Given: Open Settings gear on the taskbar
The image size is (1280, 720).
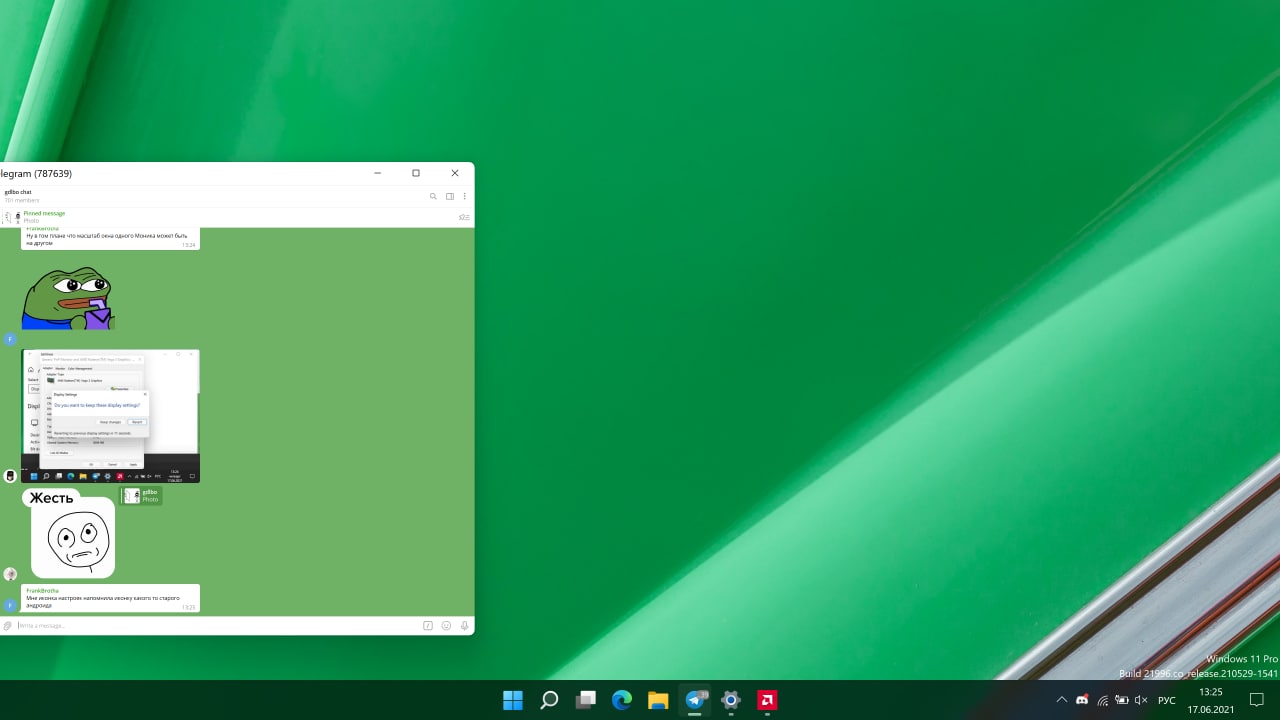Looking at the screenshot, I should pyautogui.click(x=731, y=700).
